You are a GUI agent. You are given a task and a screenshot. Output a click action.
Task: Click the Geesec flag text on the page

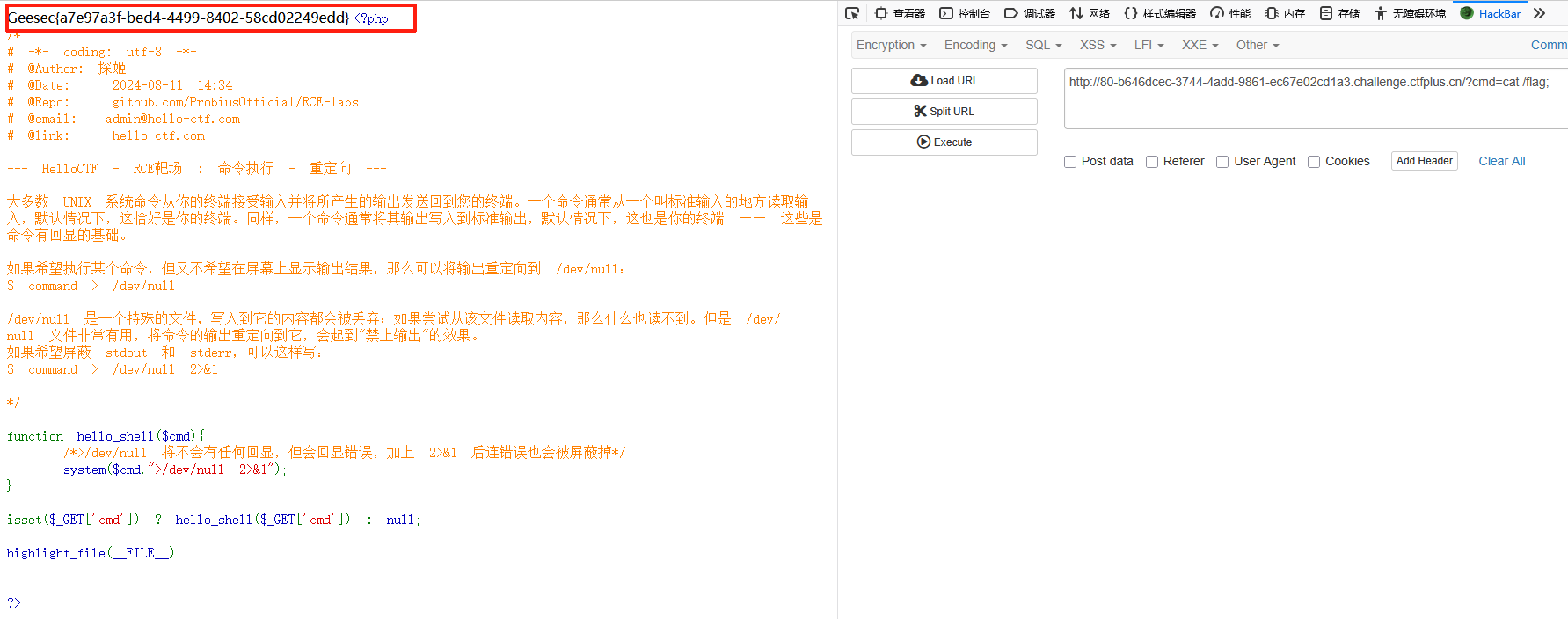[x=179, y=18]
